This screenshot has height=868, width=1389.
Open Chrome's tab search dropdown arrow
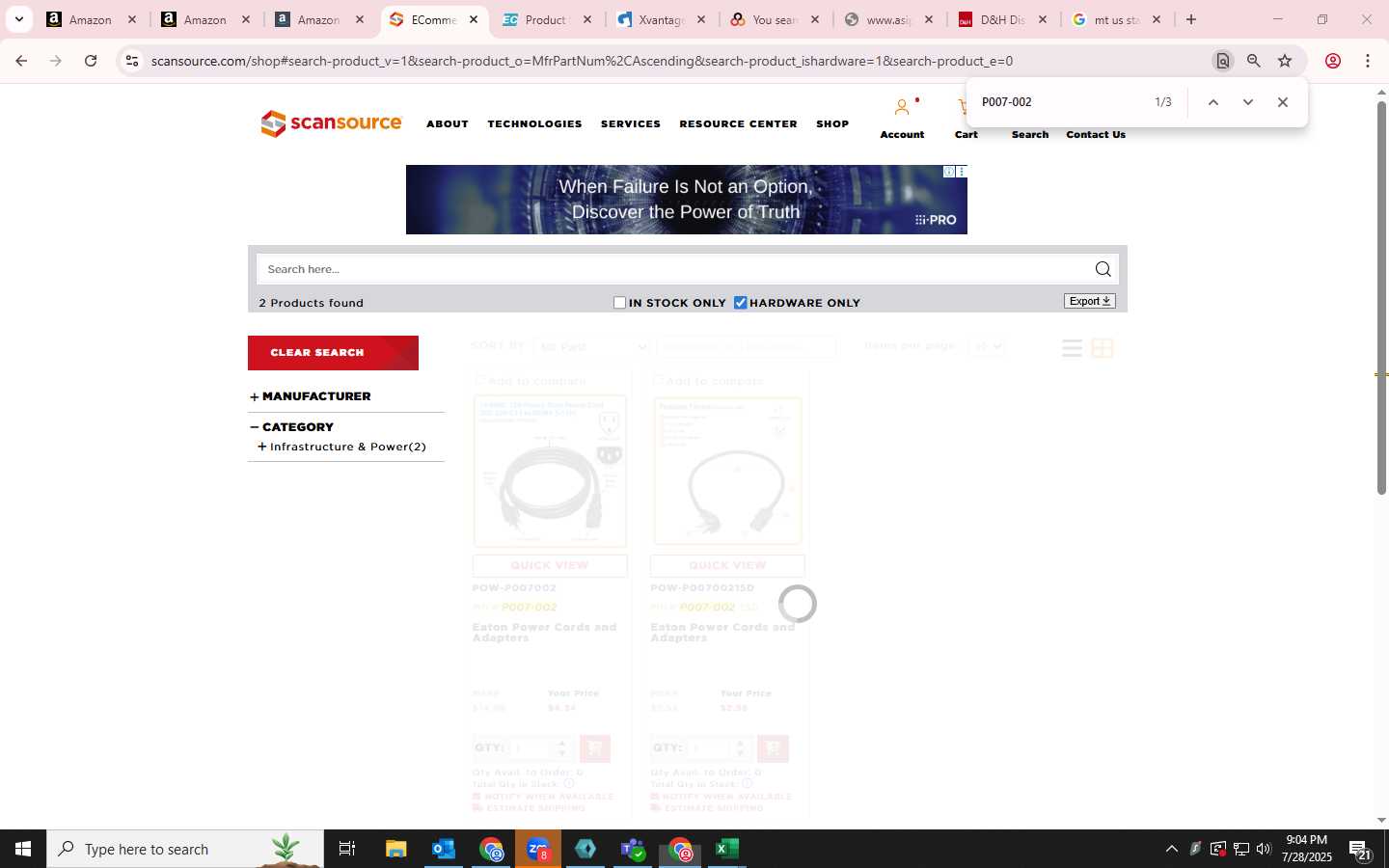[x=18, y=19]
